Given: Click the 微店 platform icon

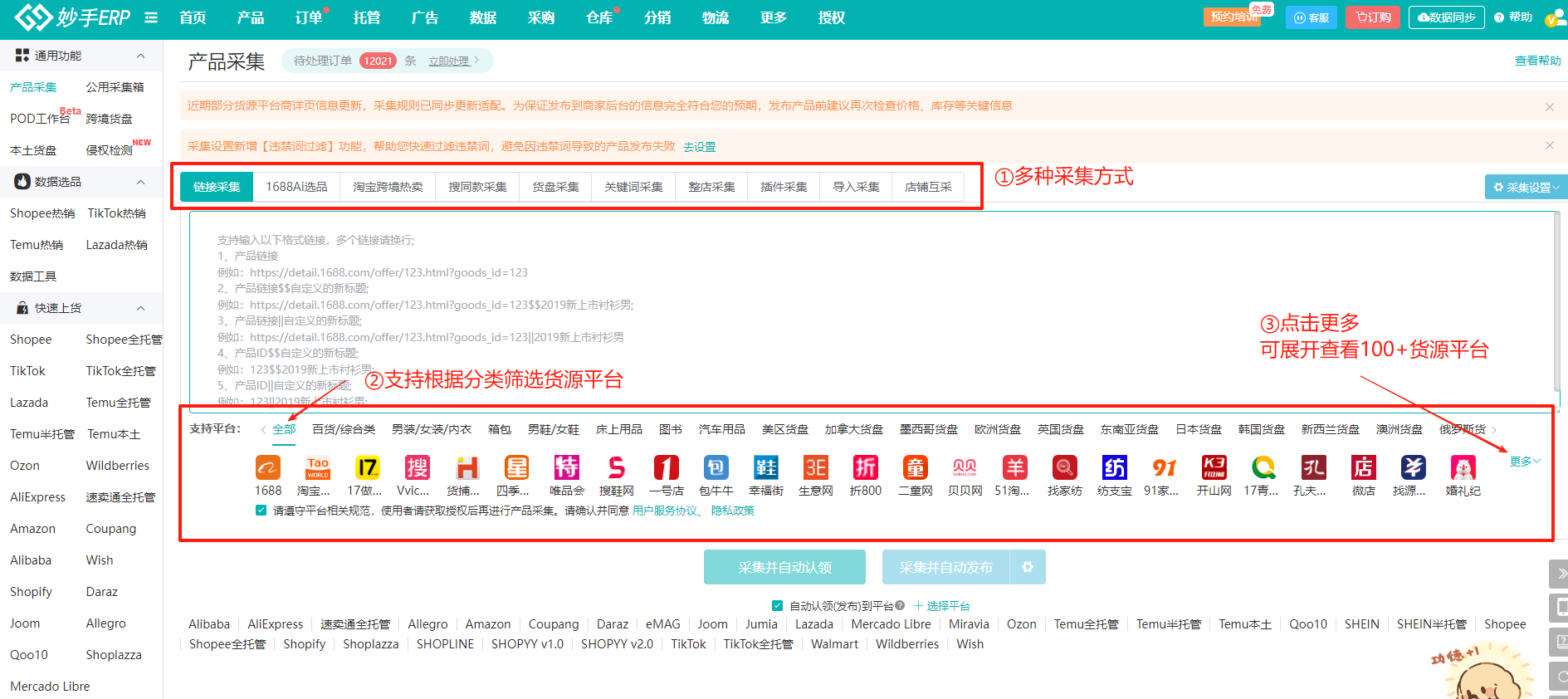Looking at the screenshot, I should (x=1363, y=468).
